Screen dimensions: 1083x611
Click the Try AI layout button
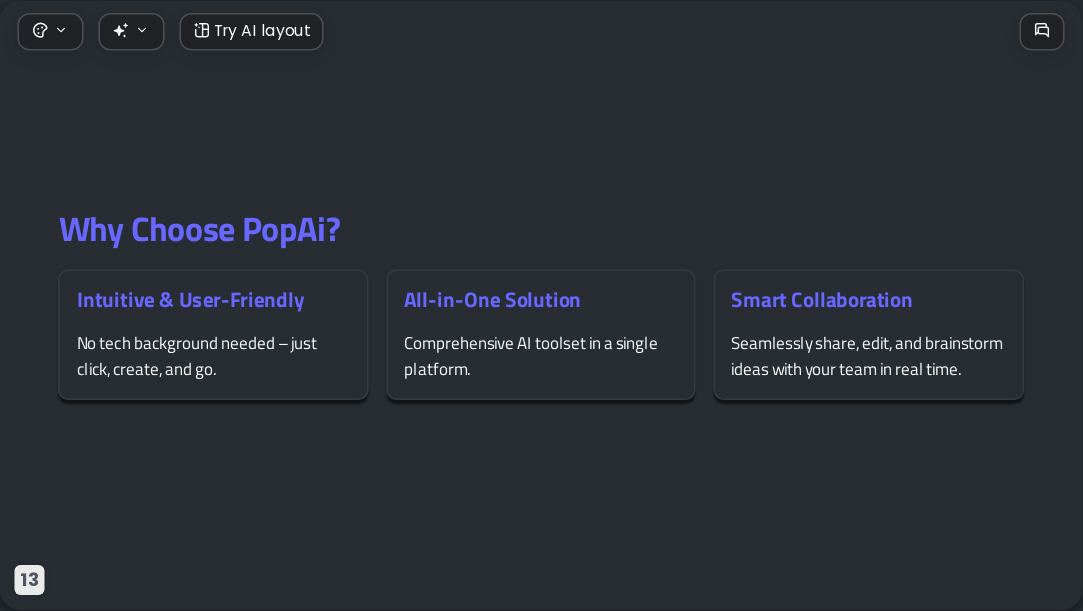click(x=251, y=31)
